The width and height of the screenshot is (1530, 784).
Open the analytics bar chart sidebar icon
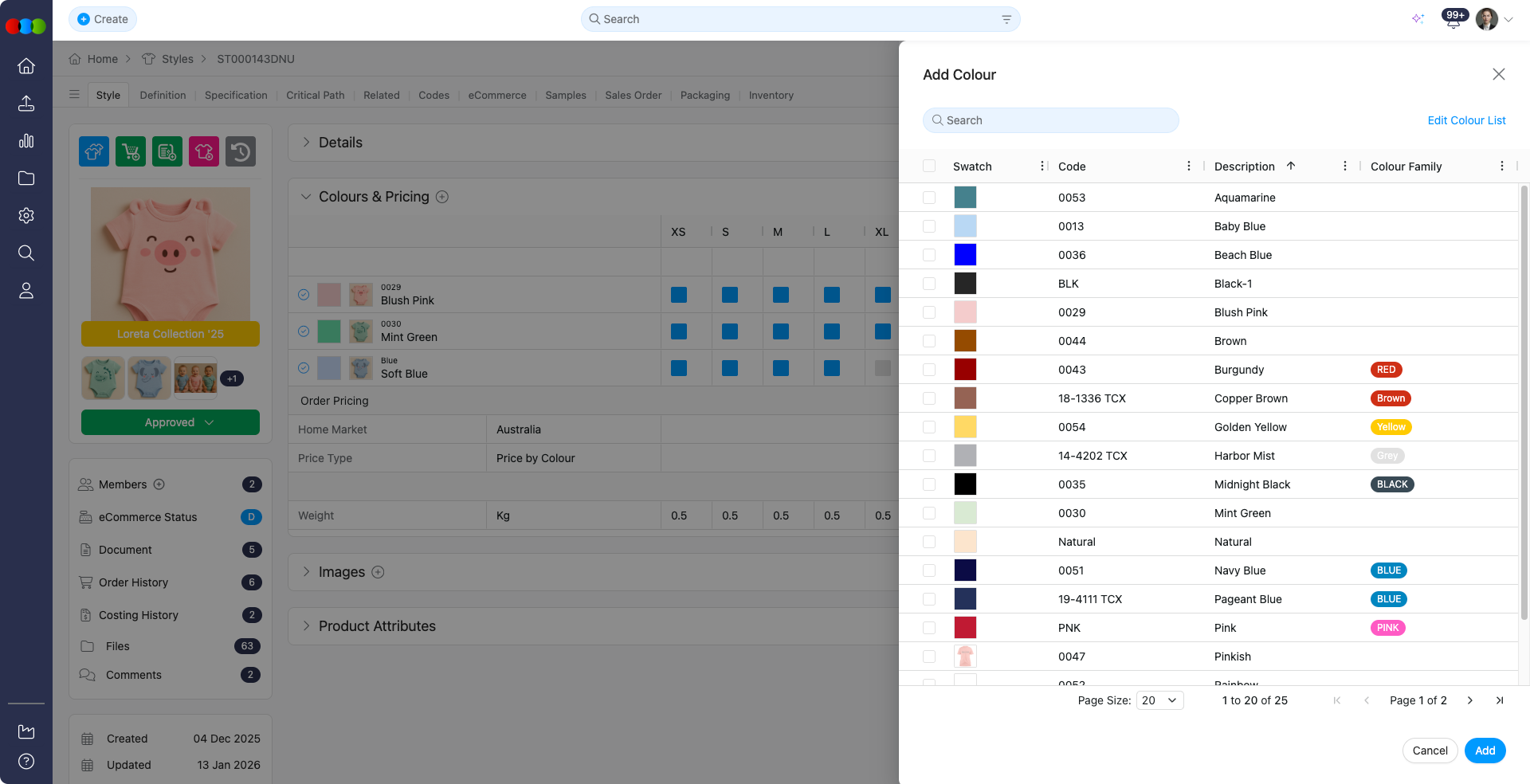(x=26, y=141)
